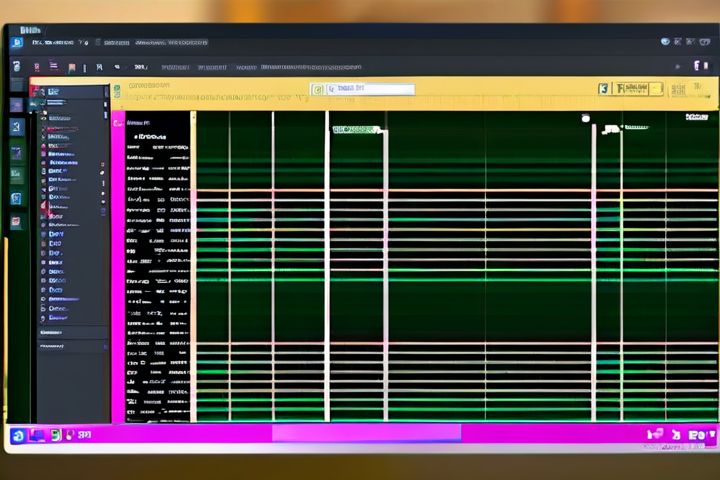Open the blue Start icon on the taskbar

18,435
